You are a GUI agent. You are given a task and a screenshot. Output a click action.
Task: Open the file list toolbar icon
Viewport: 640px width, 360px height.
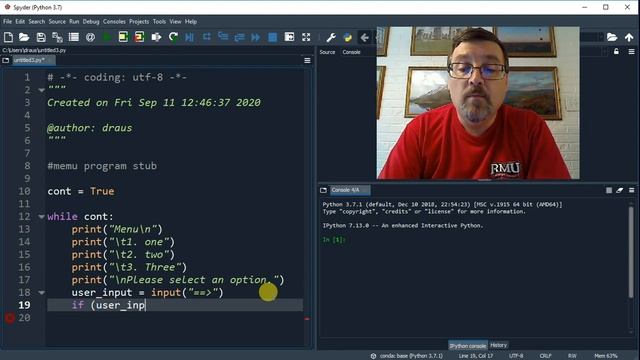(x=74, y=37)
